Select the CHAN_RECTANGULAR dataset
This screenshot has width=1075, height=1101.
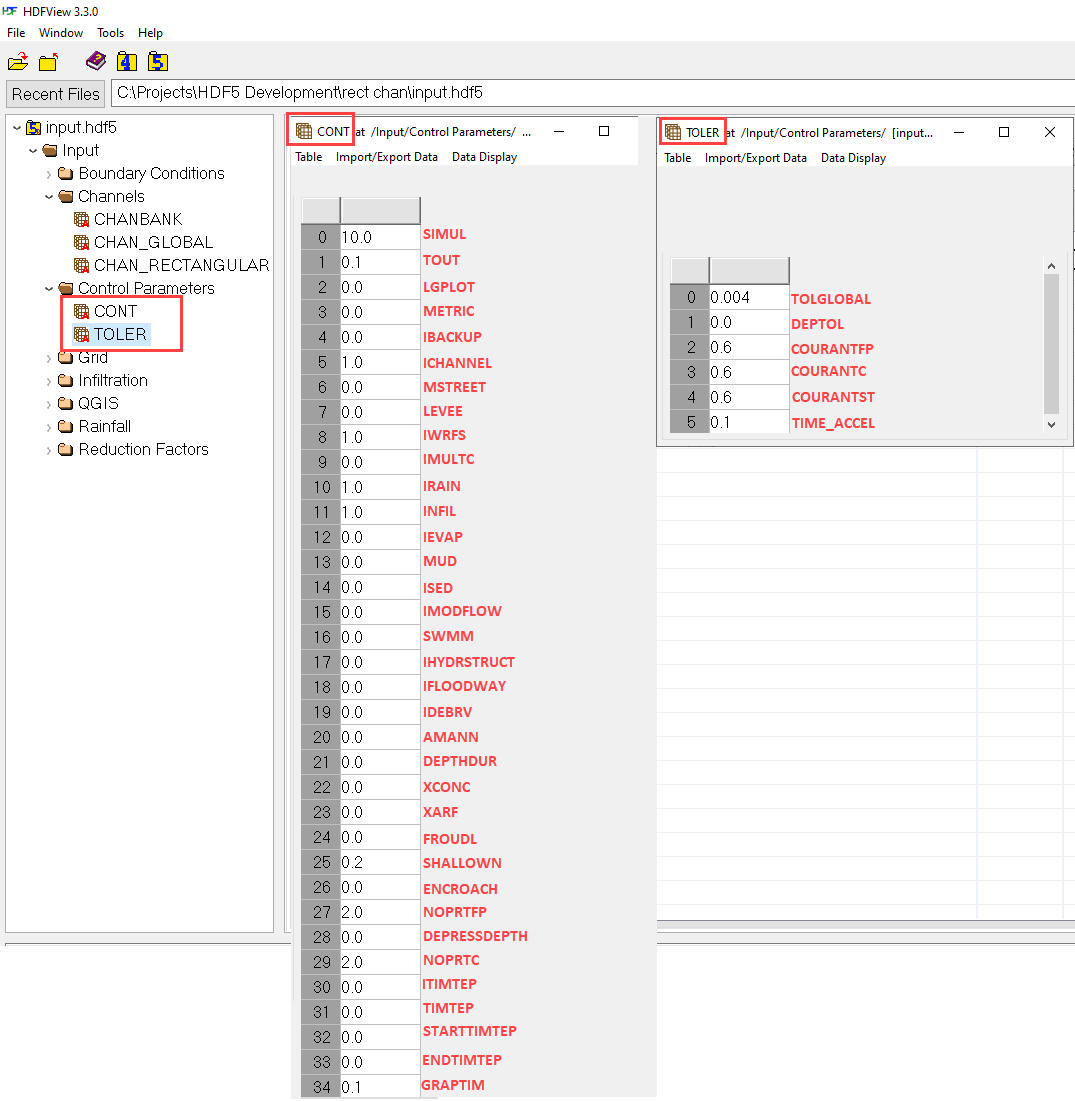pyautogui.click(x=181, y=265)
